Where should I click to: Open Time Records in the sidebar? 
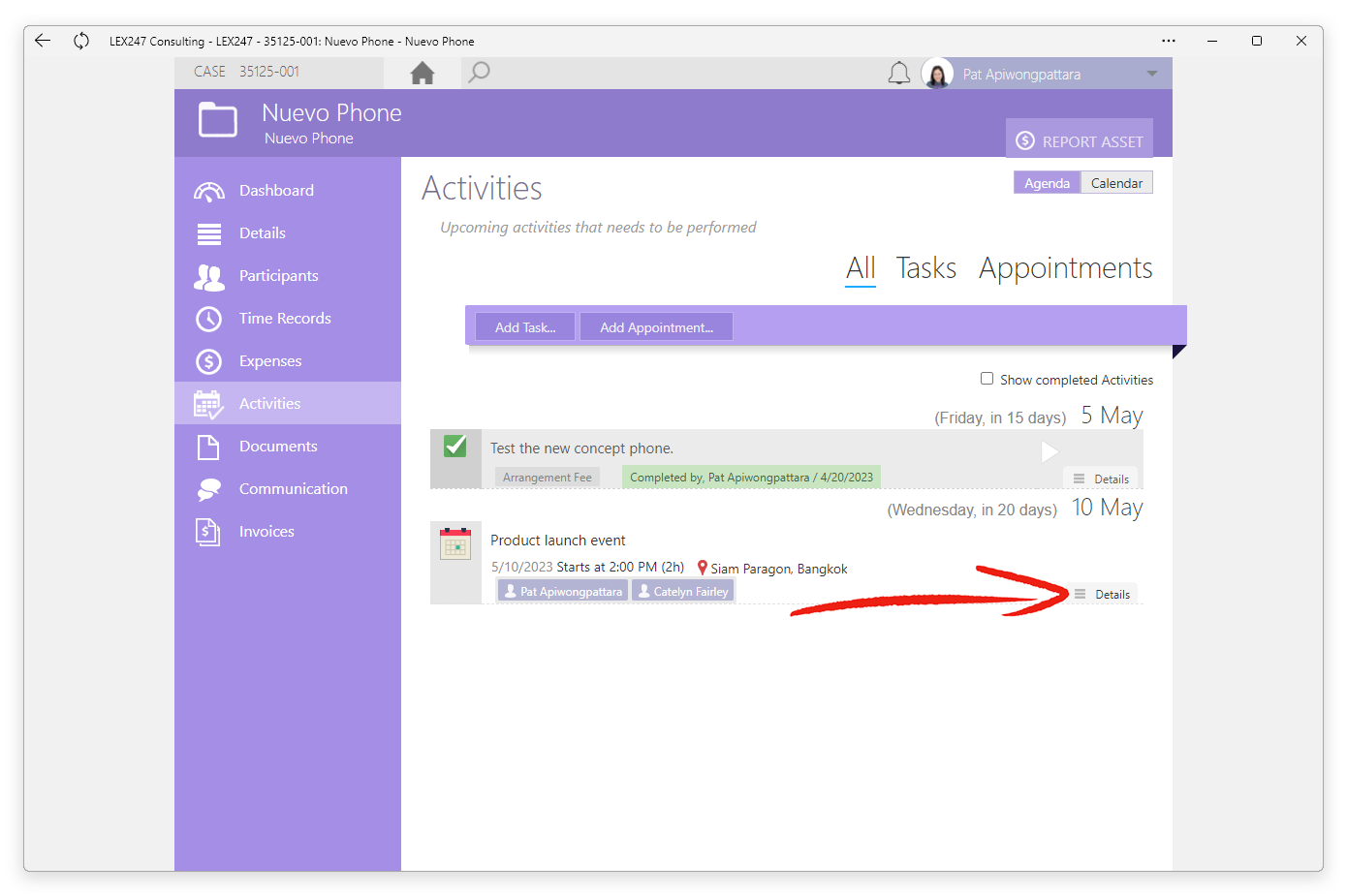288,319
